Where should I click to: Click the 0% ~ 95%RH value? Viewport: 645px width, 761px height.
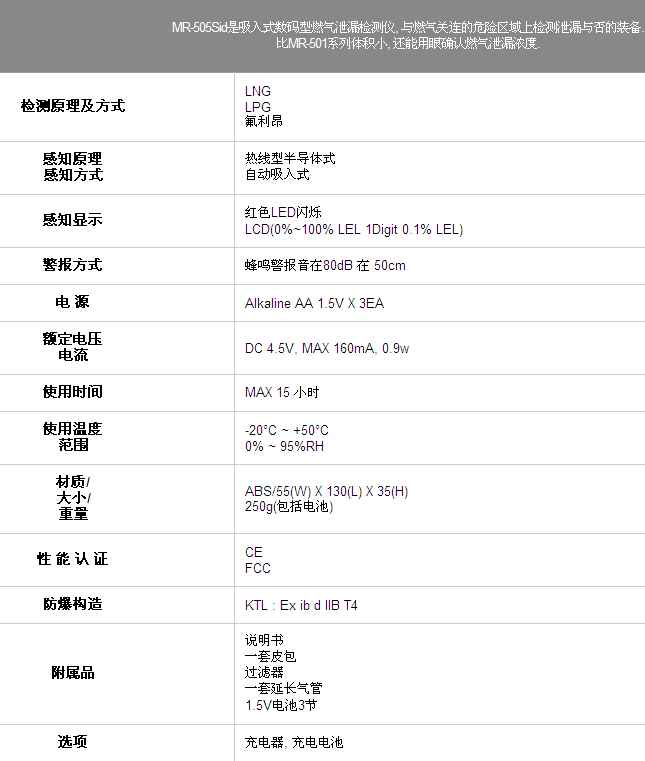284,447
